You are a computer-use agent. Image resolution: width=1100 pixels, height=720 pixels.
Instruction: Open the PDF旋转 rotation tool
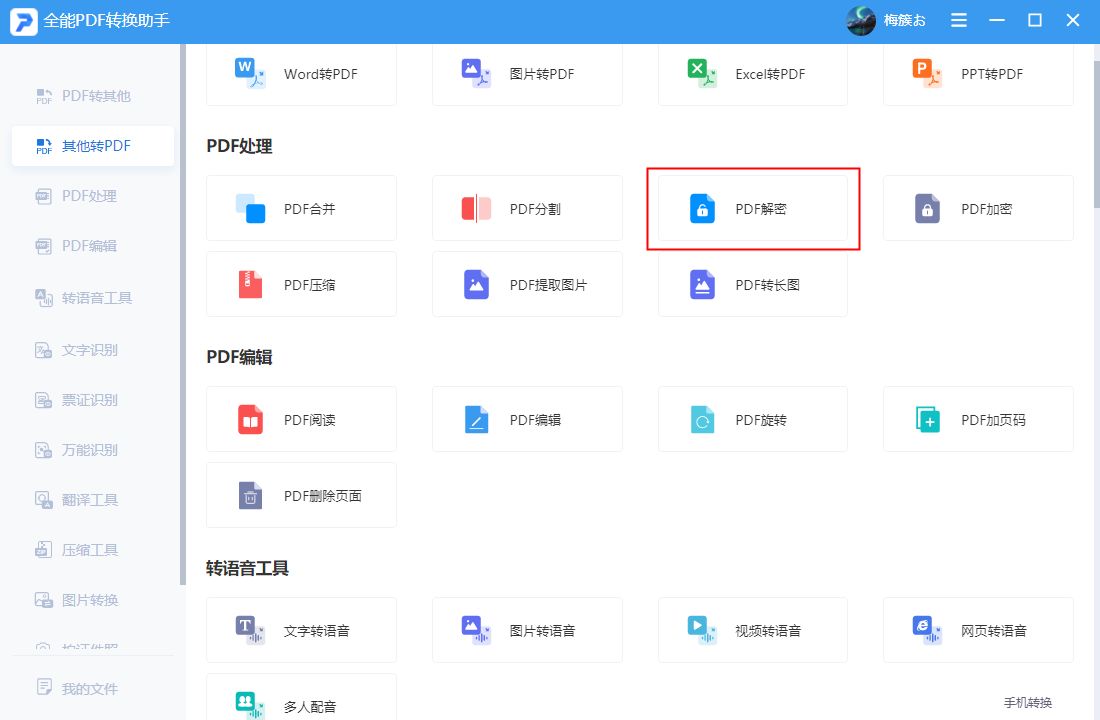(x=752, y=419)
